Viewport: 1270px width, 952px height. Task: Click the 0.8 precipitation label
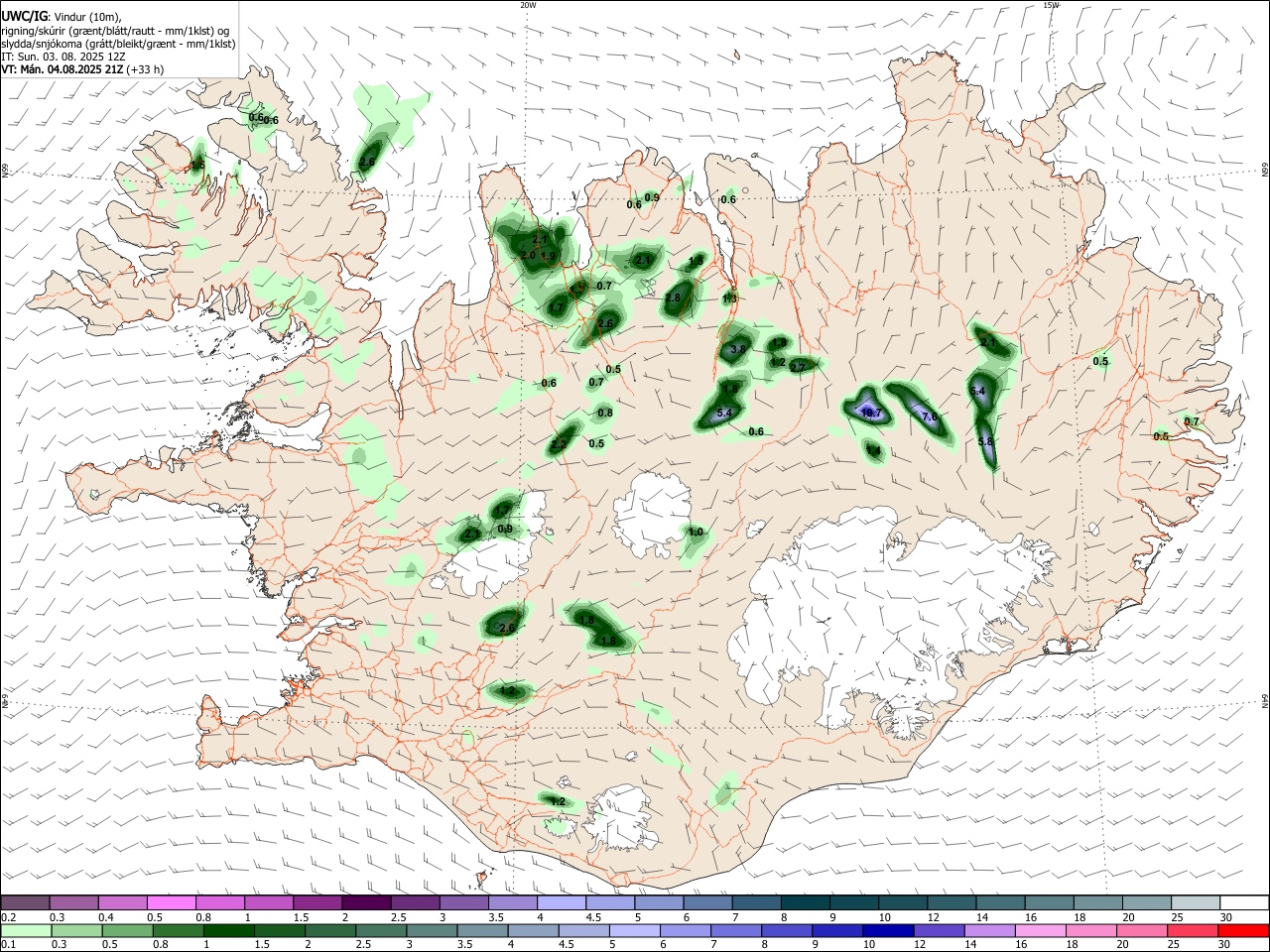pyautogui.click(x=605, y=414)
